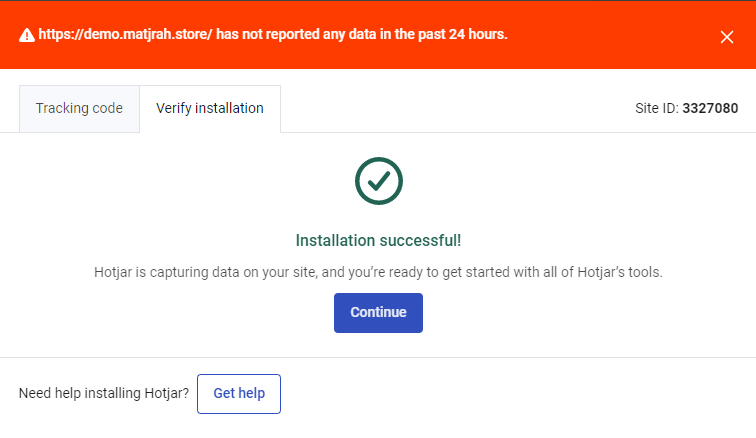Click the demo.matjrah.store URL in banner
The height and width of the screenshot is (438, 756).
coord(125,35)
